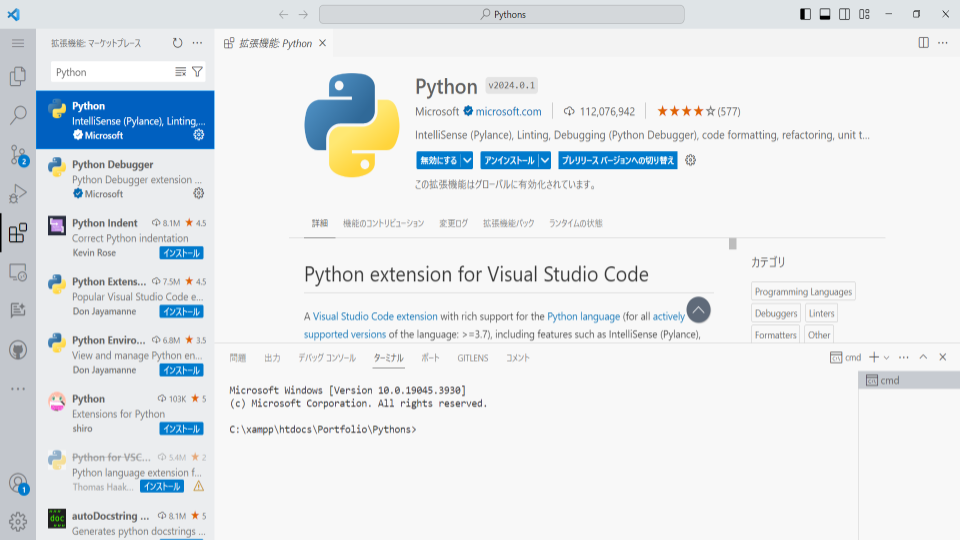Image resolution: width=960 pixels, height=540 pixels.
Task: Open new terminal profile dropdown arrow
Action: [x=887, y=358]
